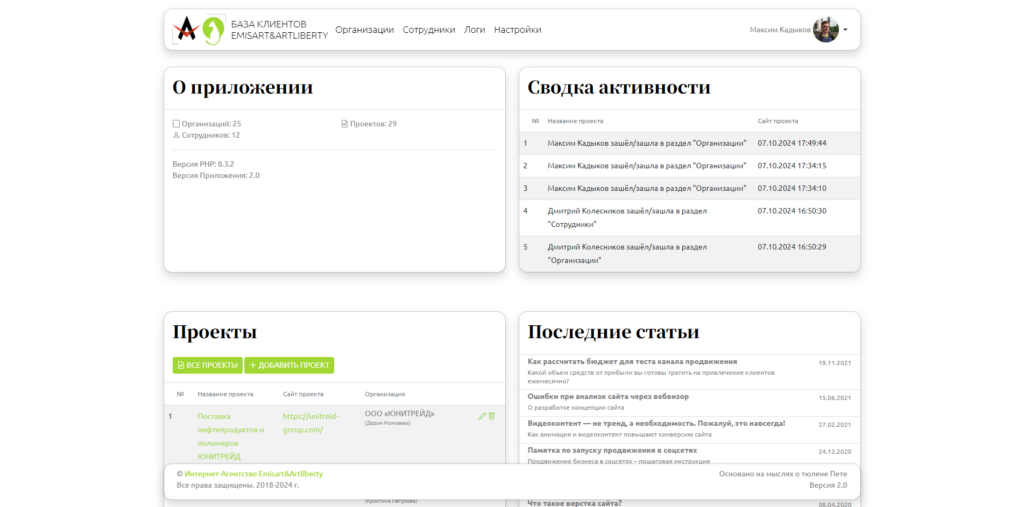
Task: Click the trash delete icon for ЮНИТРЕЙД project
Action: (x=492, y=416)
